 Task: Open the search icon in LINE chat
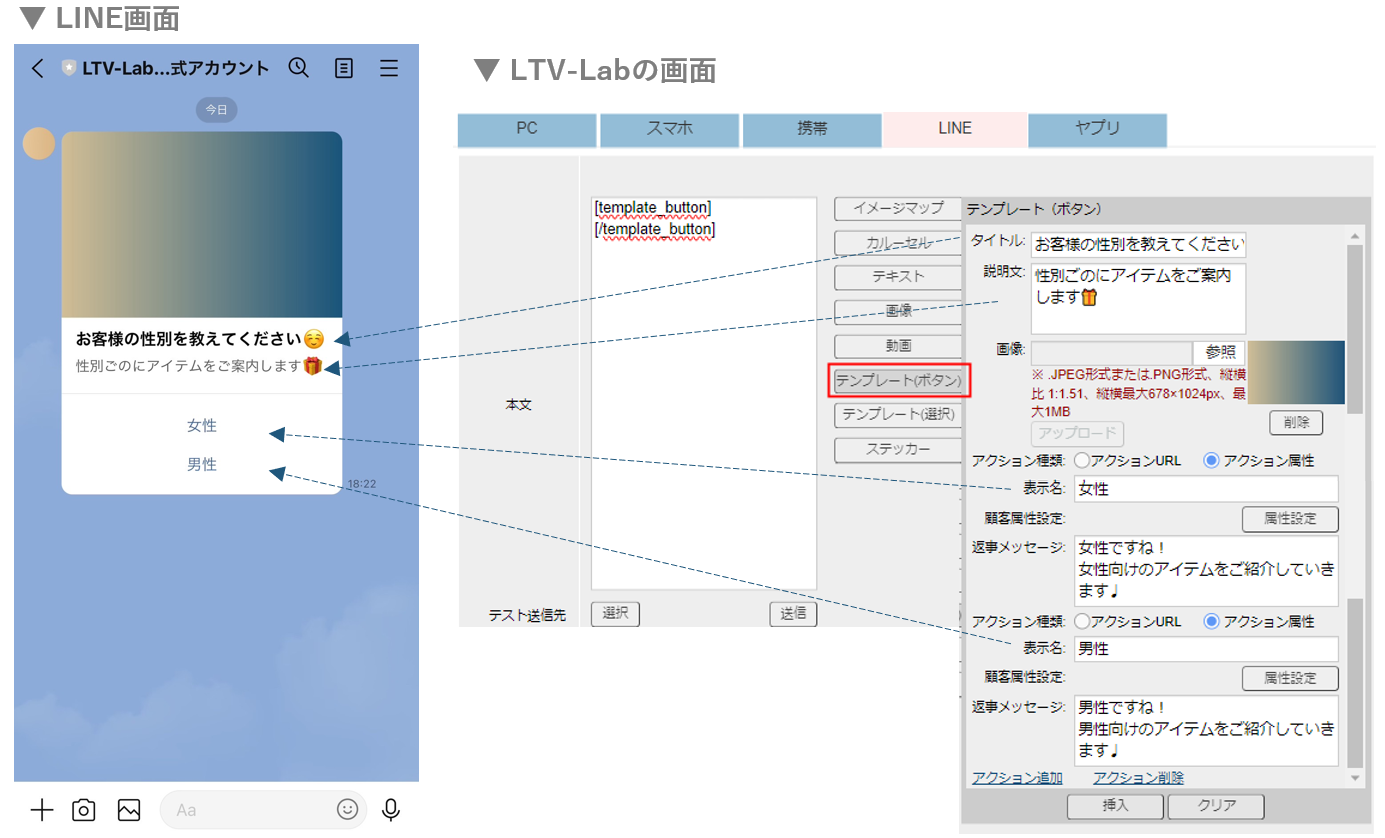pyautogui.click(x=298, y=68)
